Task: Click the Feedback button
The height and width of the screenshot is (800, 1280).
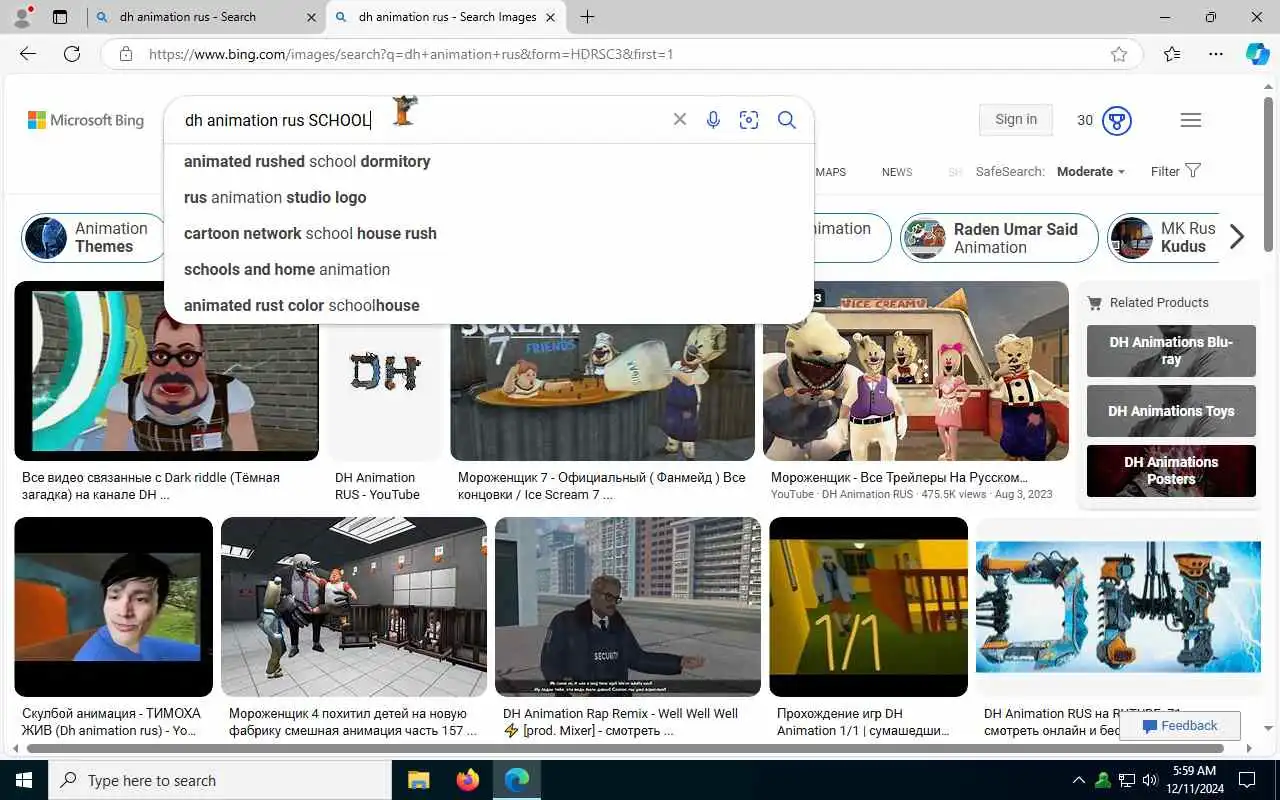Action: point(1180,726)
